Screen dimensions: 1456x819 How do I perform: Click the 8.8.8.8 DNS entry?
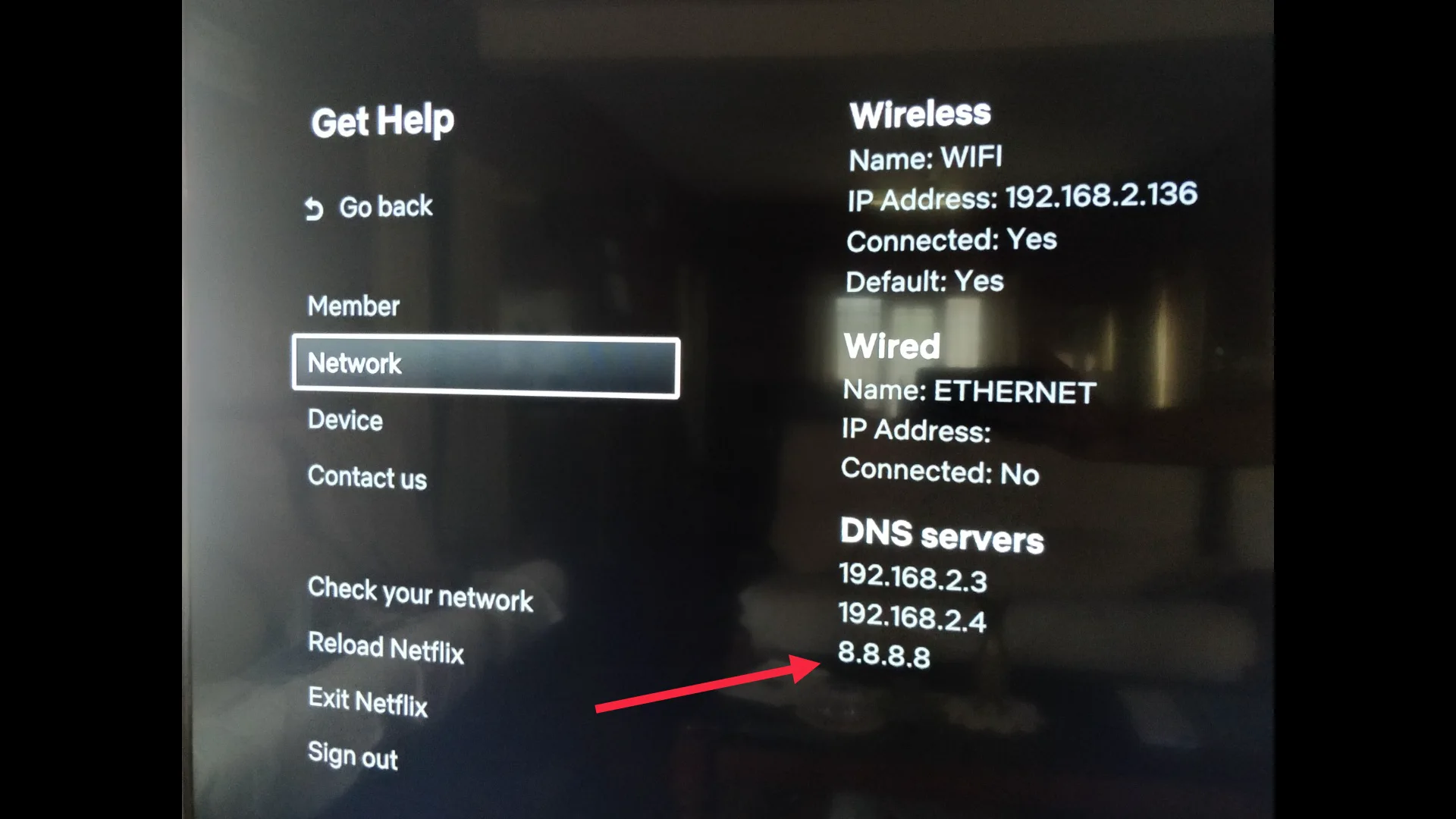coord(883,654)
